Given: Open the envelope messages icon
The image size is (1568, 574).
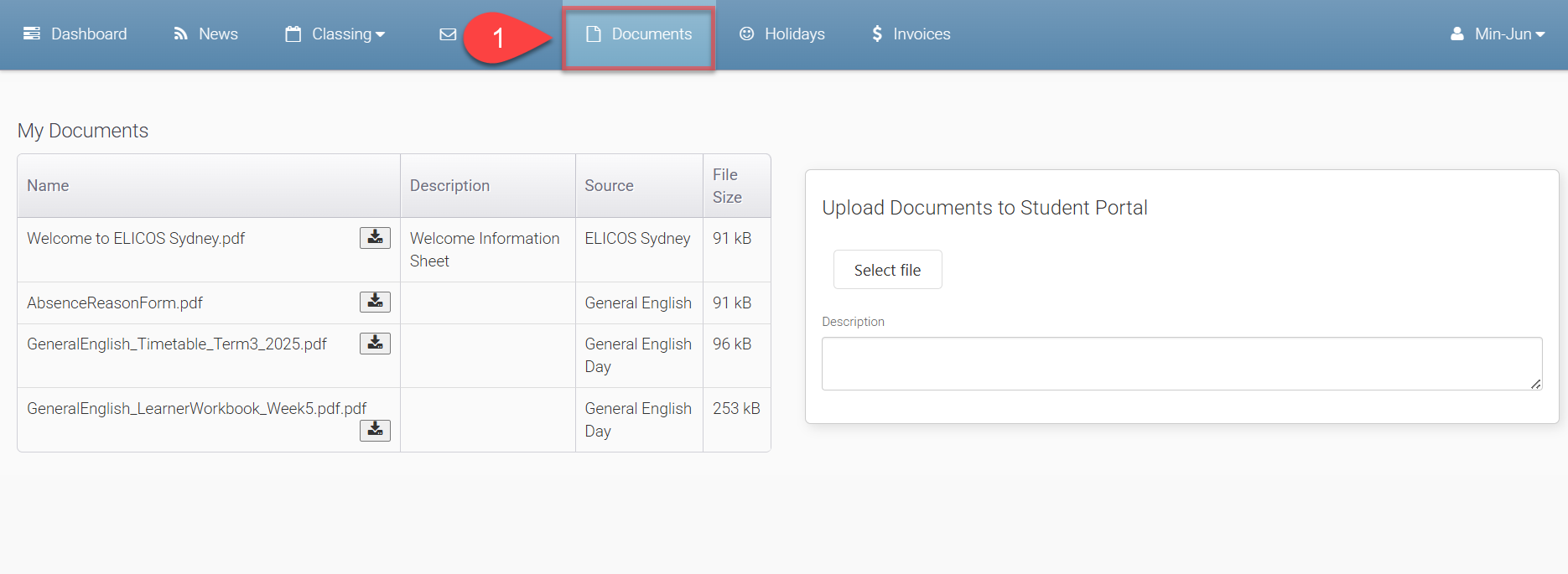Looking at the screenshot, I should [x=448, y=34].
